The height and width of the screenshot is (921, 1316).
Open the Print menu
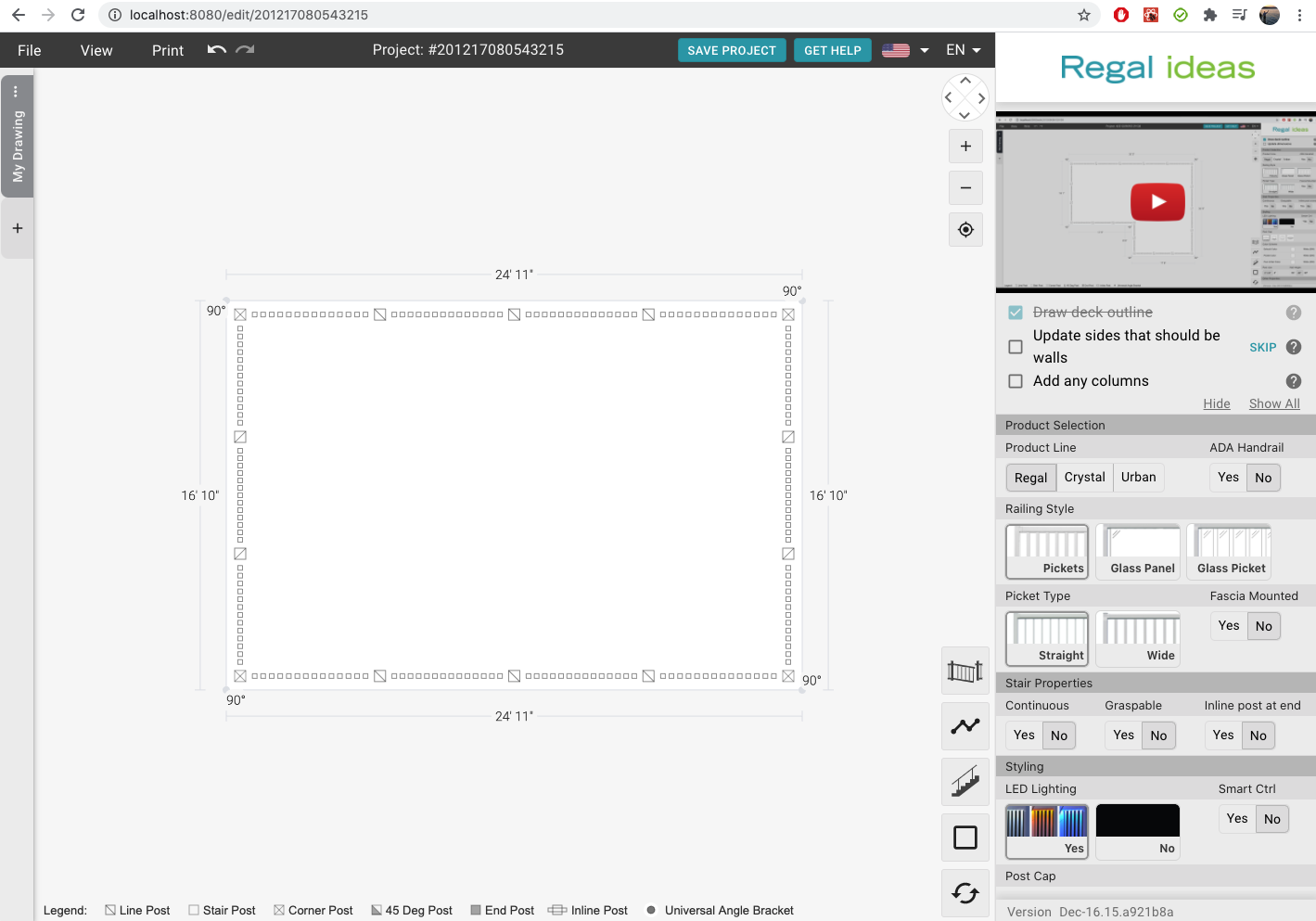168,50
